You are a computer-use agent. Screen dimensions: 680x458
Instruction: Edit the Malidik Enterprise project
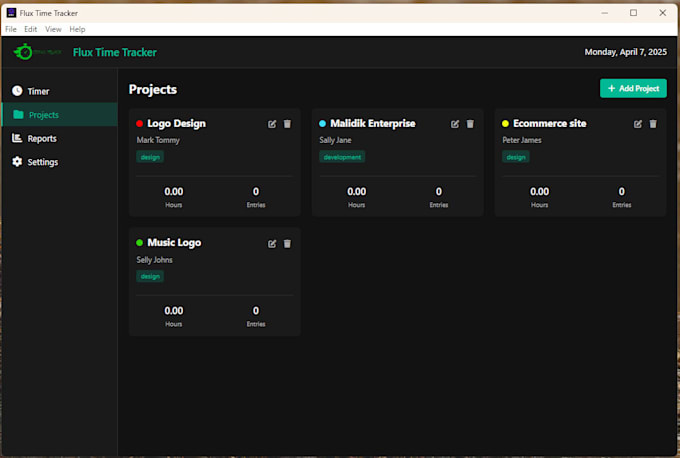tap(455, 124)
